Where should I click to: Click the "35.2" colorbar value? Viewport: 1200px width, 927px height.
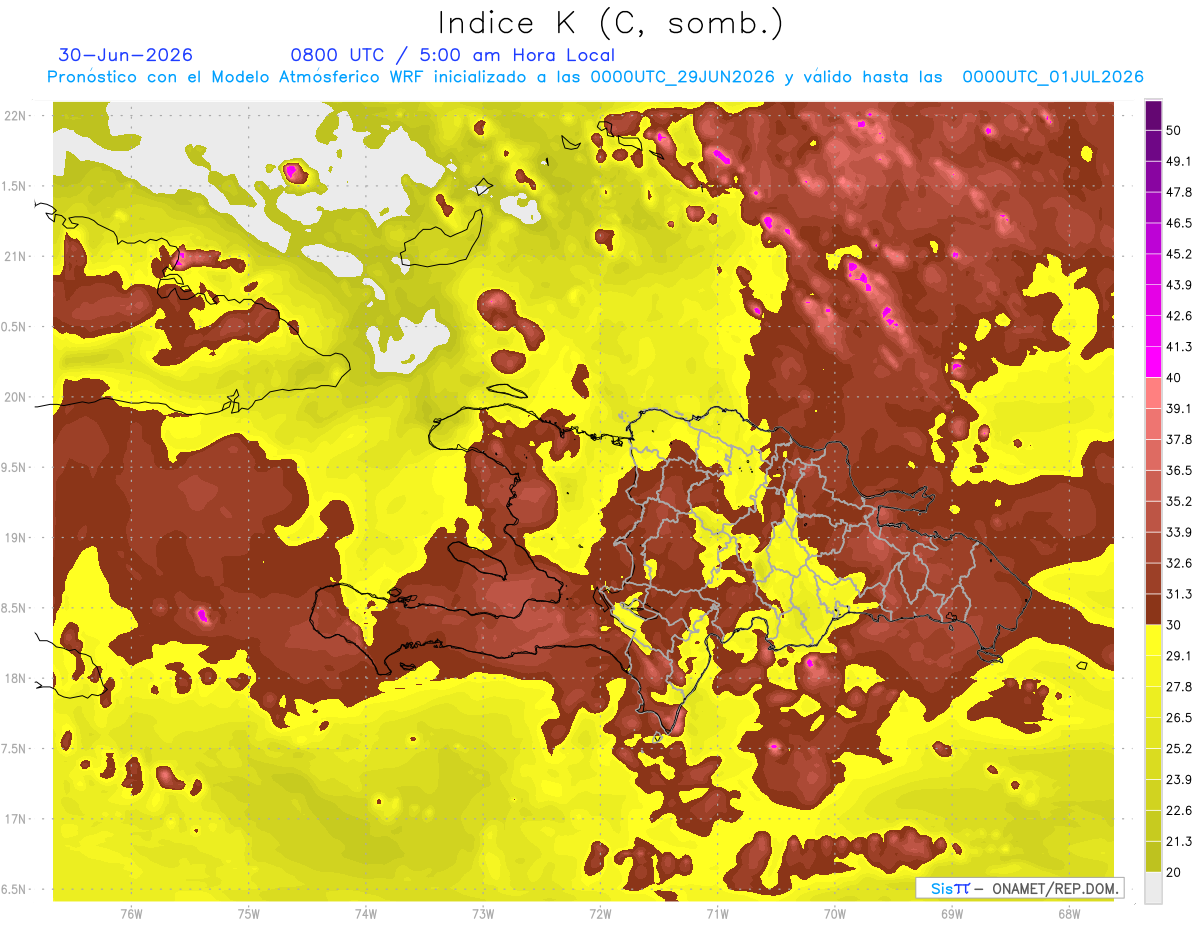coord(1179,501)
